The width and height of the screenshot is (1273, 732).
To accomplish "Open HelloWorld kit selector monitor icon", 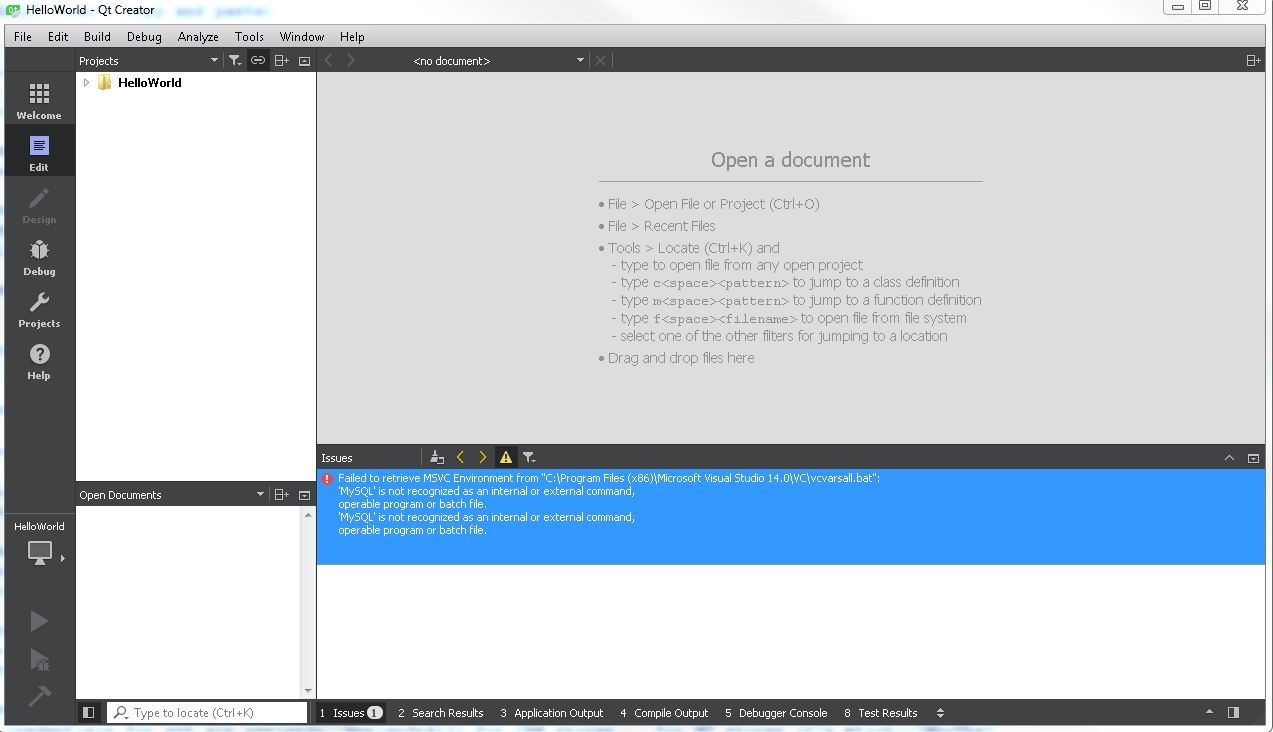I will coord(39,552).
